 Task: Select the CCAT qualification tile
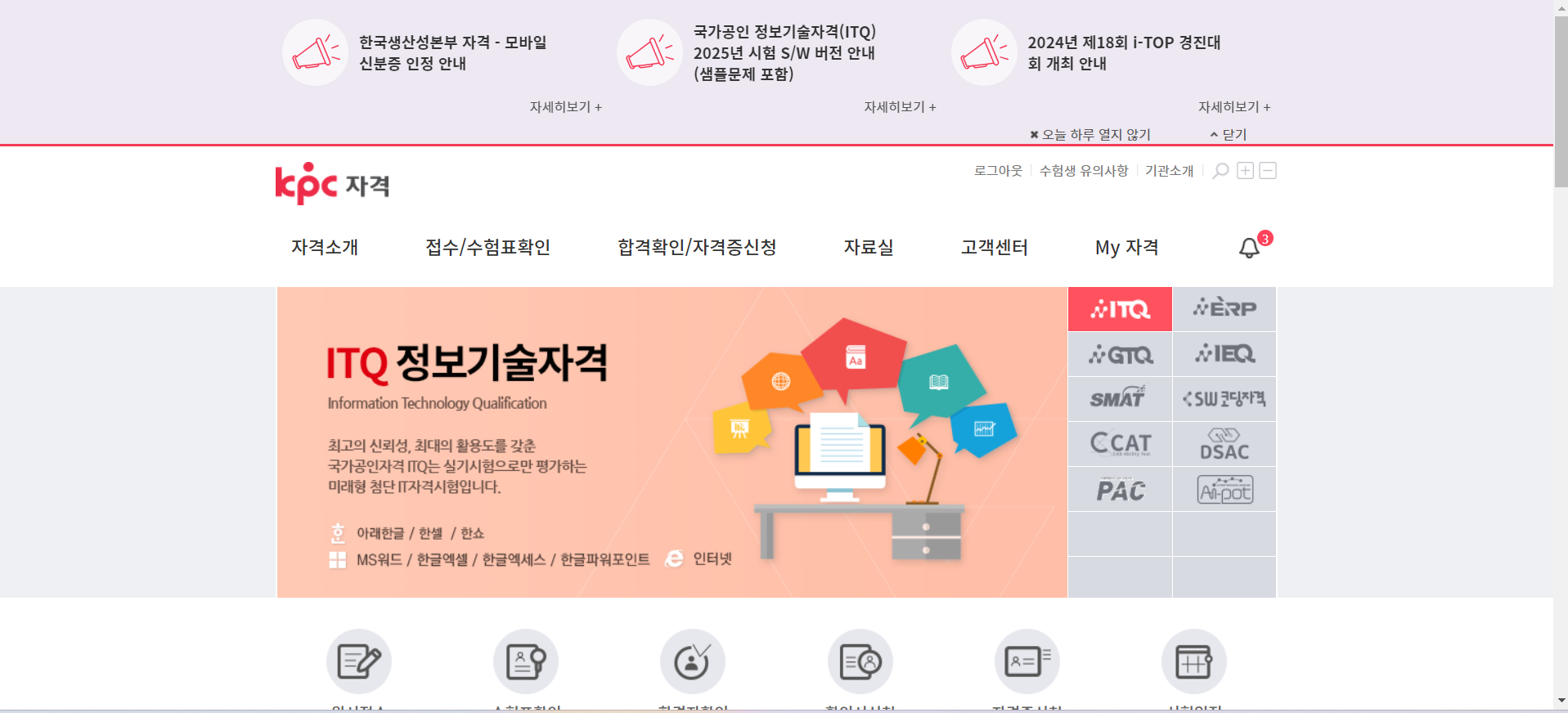tap(1120, 444)
